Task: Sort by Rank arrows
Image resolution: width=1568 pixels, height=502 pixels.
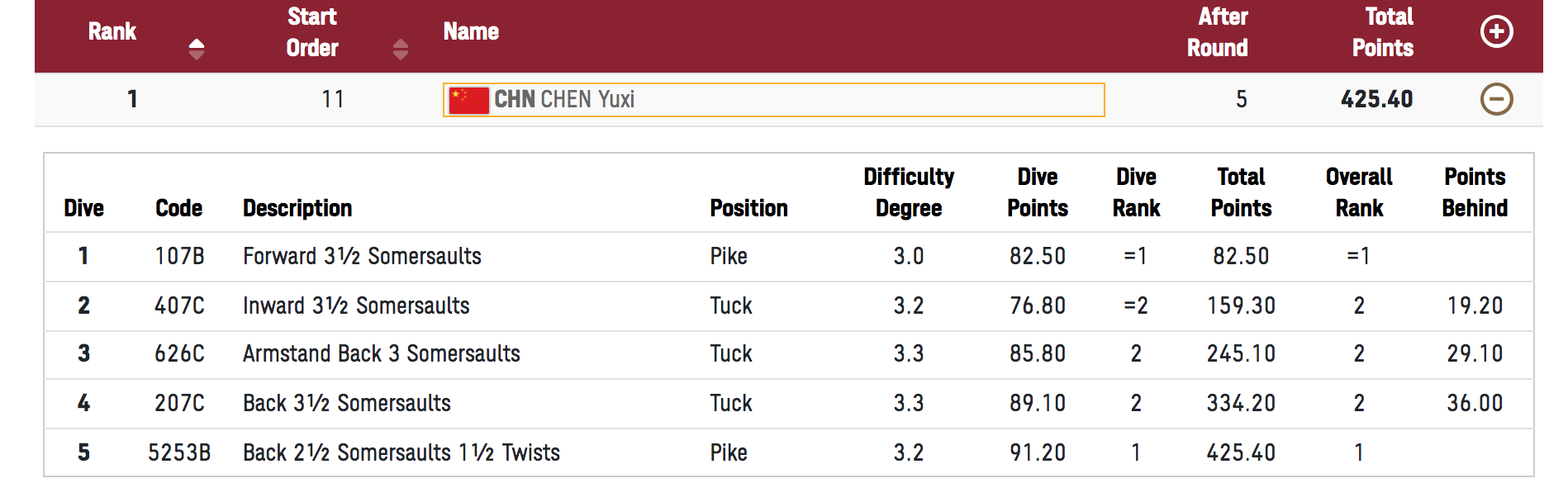Action: 196,49
